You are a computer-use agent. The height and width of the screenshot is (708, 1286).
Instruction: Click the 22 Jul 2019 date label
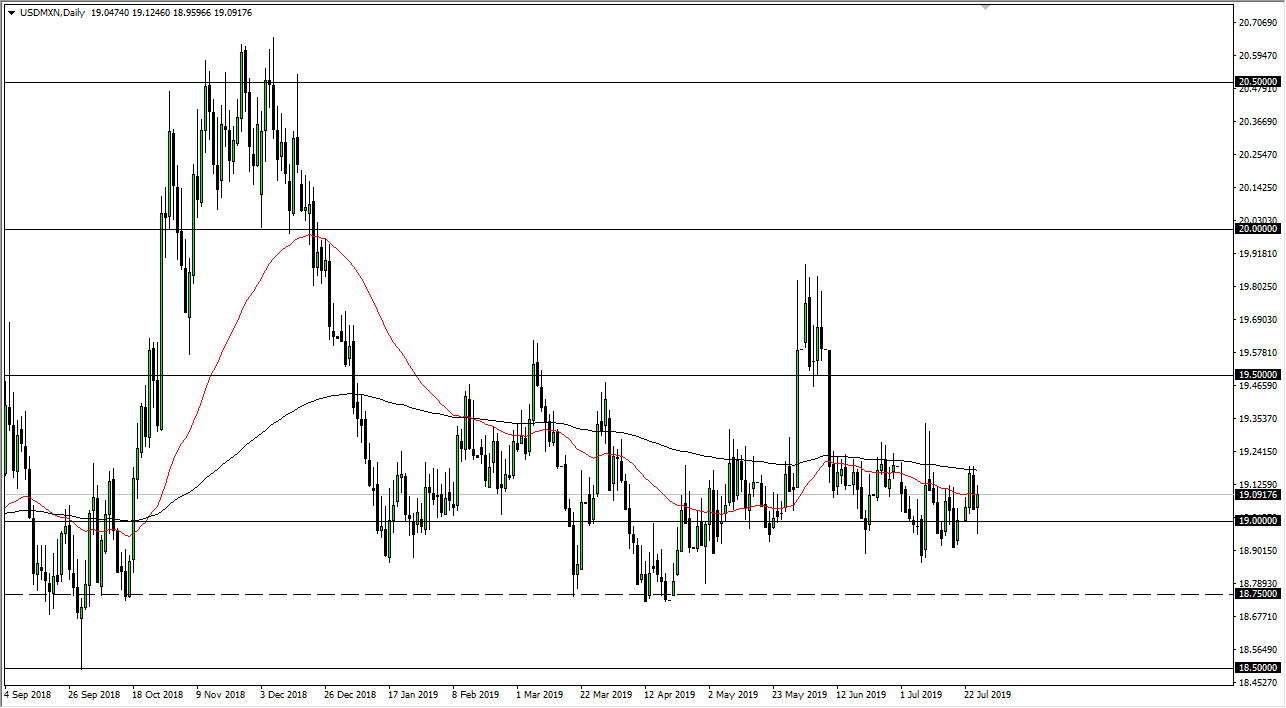(x=989, y=694)
